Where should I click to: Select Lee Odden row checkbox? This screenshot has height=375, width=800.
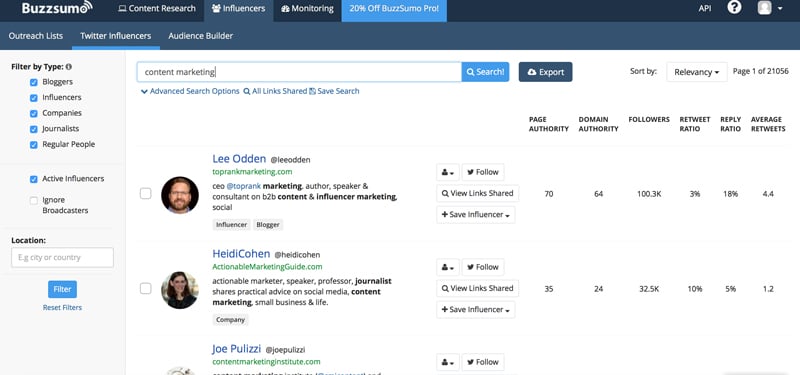[x=145, y=193]
